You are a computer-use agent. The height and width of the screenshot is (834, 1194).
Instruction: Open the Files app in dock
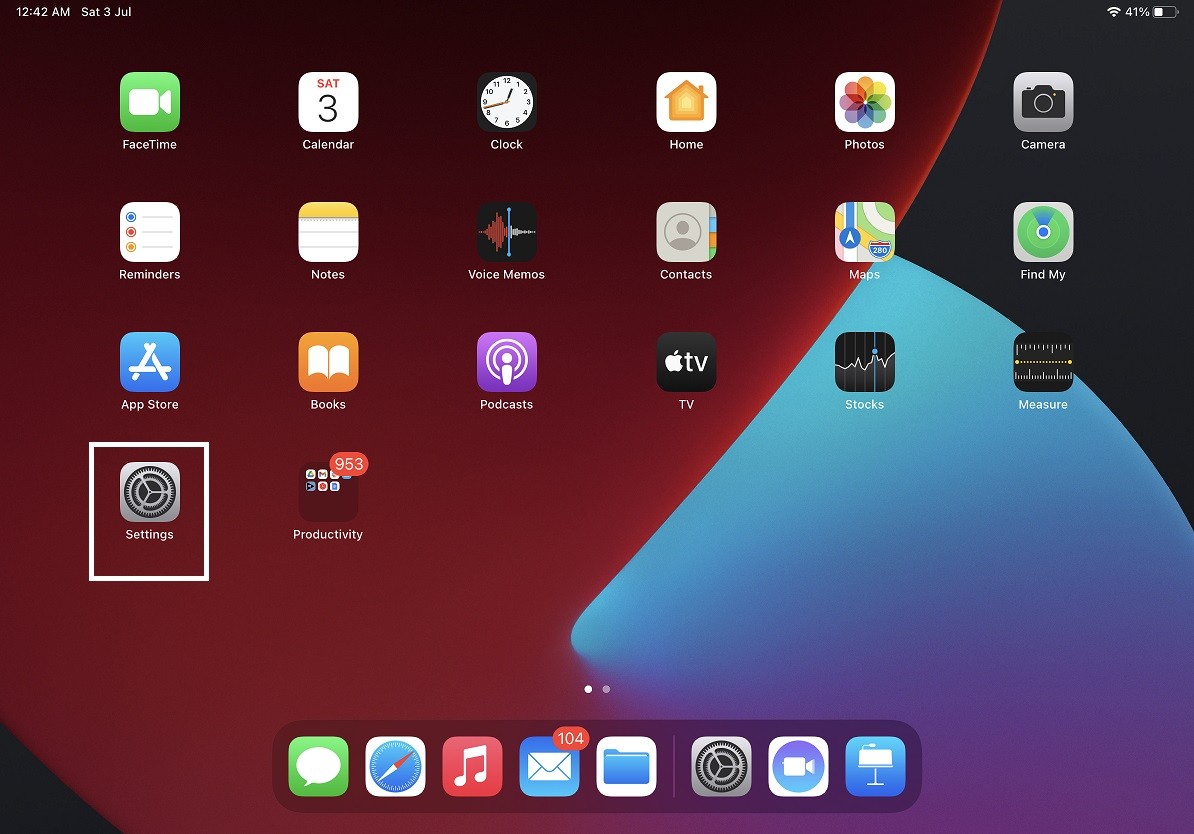pyautogui.click(x=626, y=766)
